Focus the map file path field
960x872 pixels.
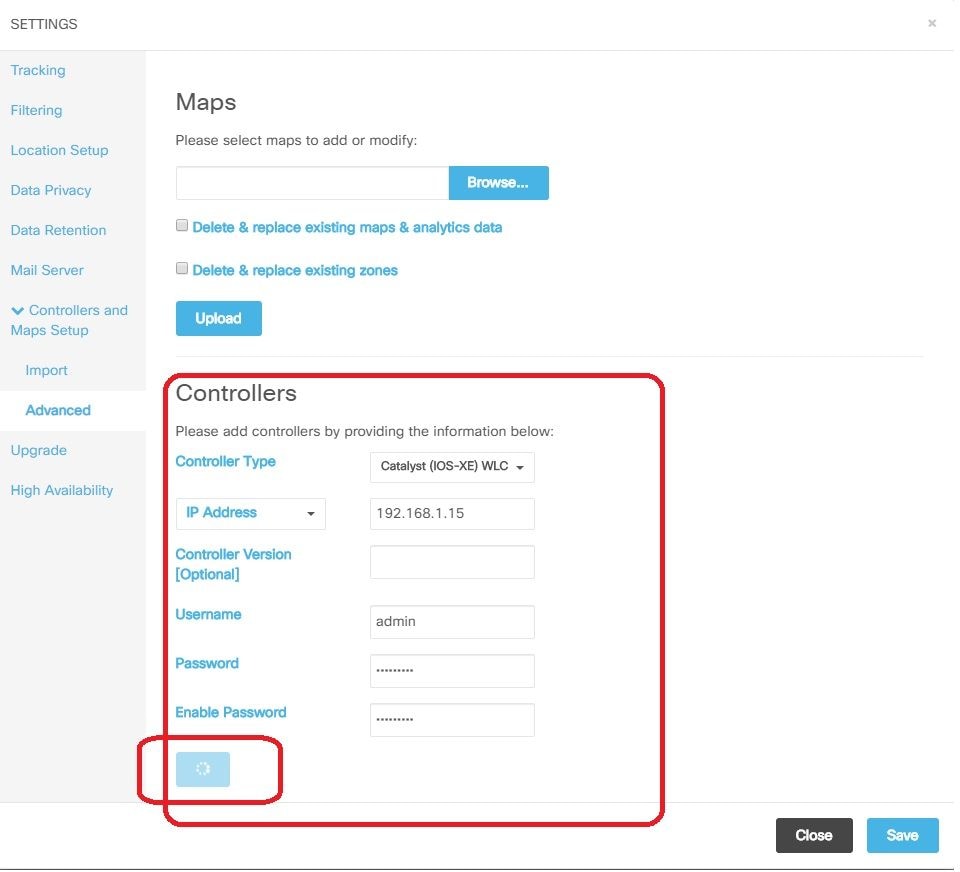point(312,182)
